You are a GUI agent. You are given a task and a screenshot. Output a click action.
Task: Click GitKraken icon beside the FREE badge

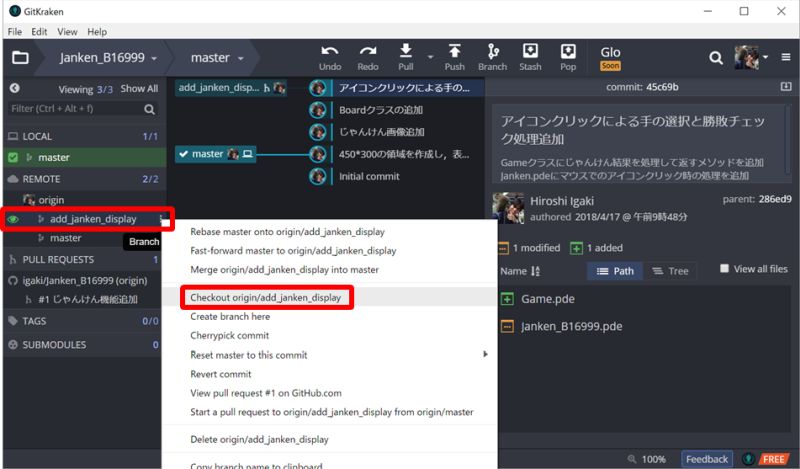(748, 459)
